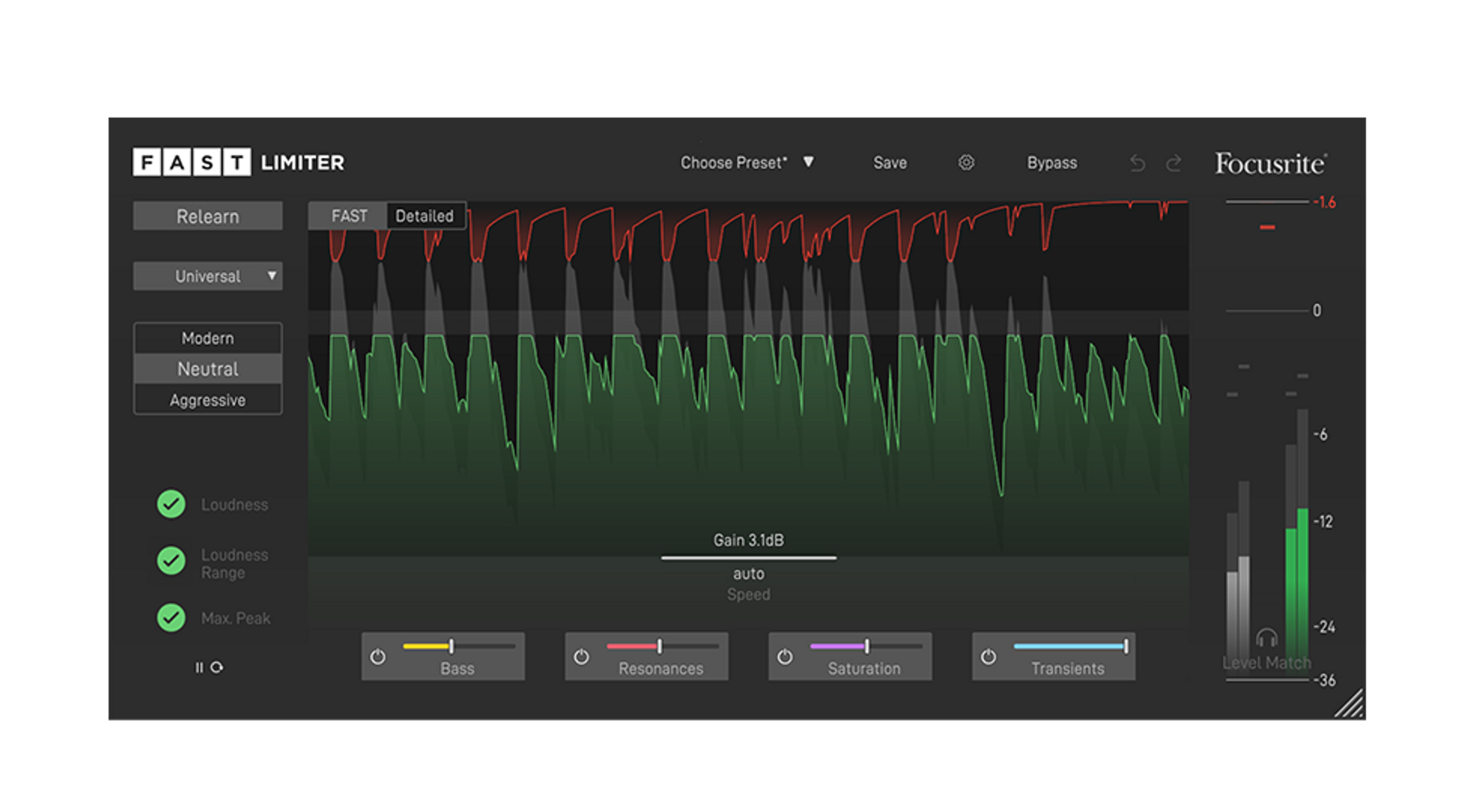Click the -1.6 ceiling value
Viewport: 1474px width, 812px height.
1324,202
